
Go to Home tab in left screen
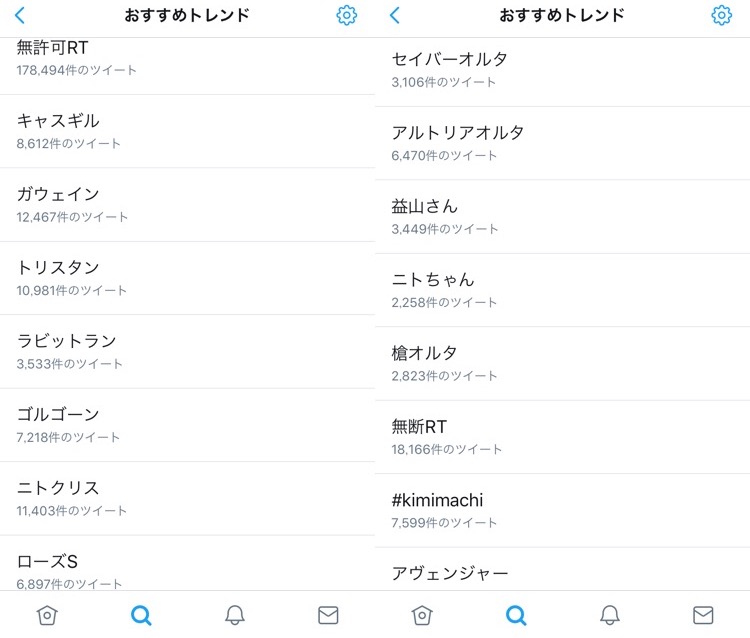[x=47, y=615]
